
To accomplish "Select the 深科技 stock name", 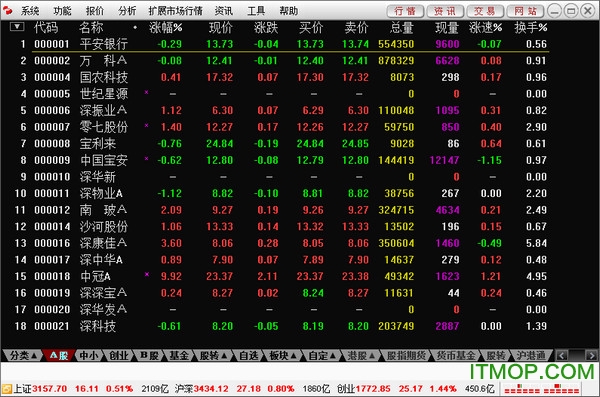I will [98, 326].
